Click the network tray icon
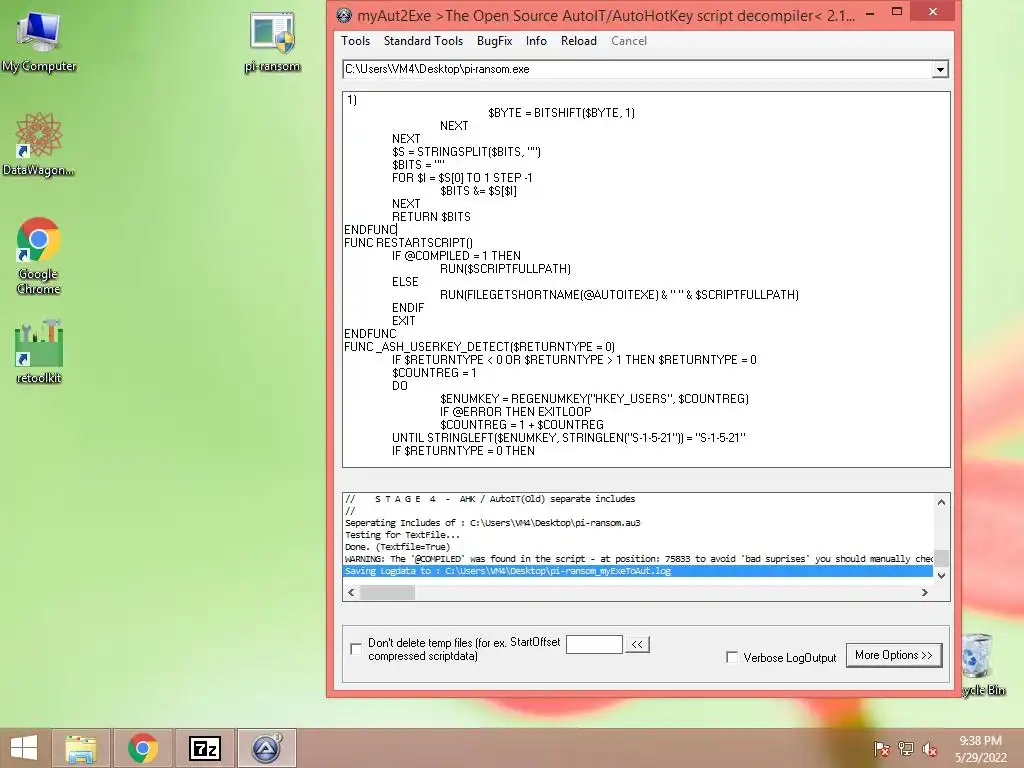Viewport: 1024px width, 768px height. (x=906, y=749)
